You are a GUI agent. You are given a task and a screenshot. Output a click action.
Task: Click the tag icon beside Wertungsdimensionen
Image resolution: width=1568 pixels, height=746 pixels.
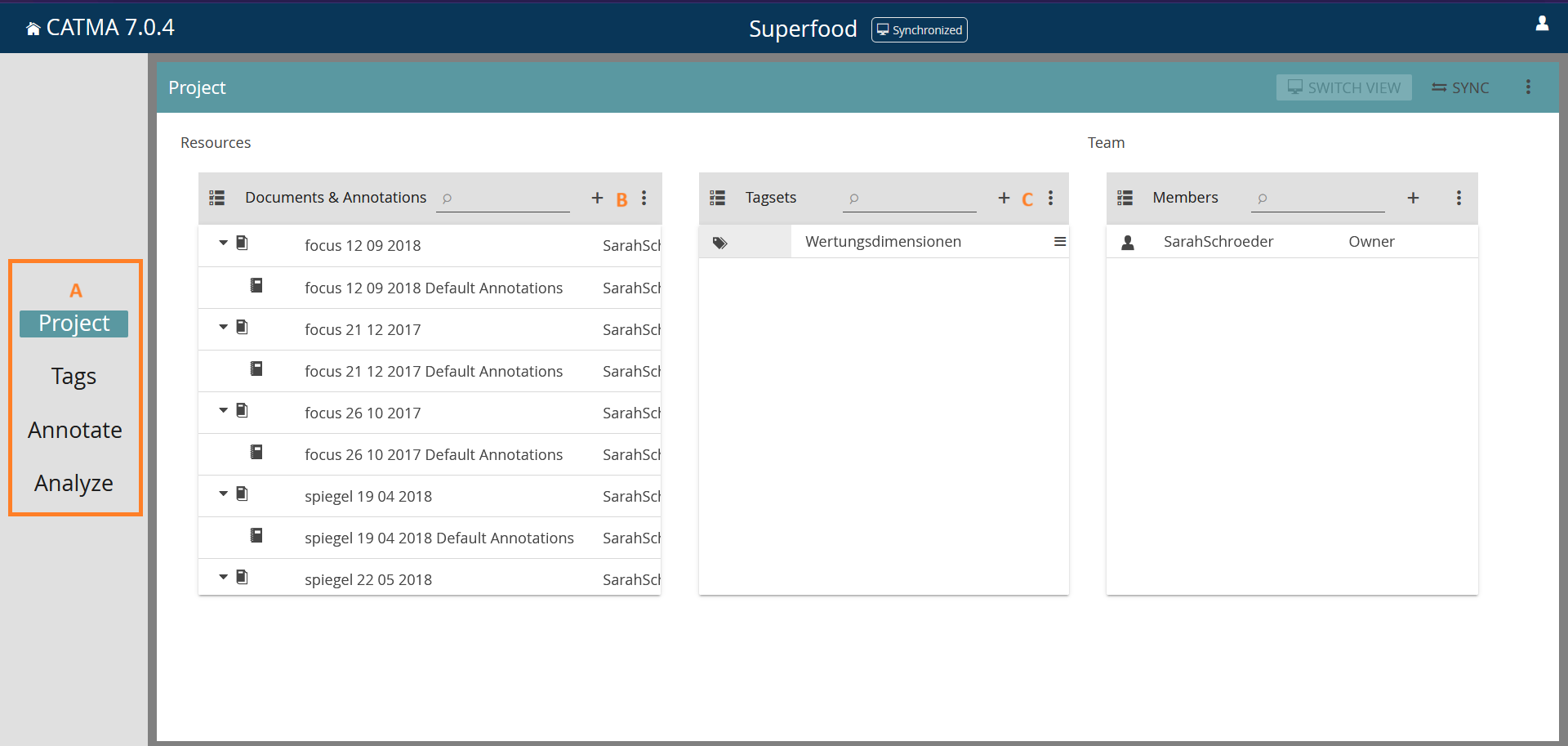(719, 243)
